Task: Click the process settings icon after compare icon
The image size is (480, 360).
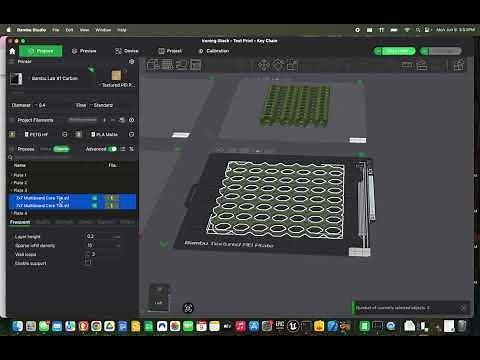Action: pos(131,149)
